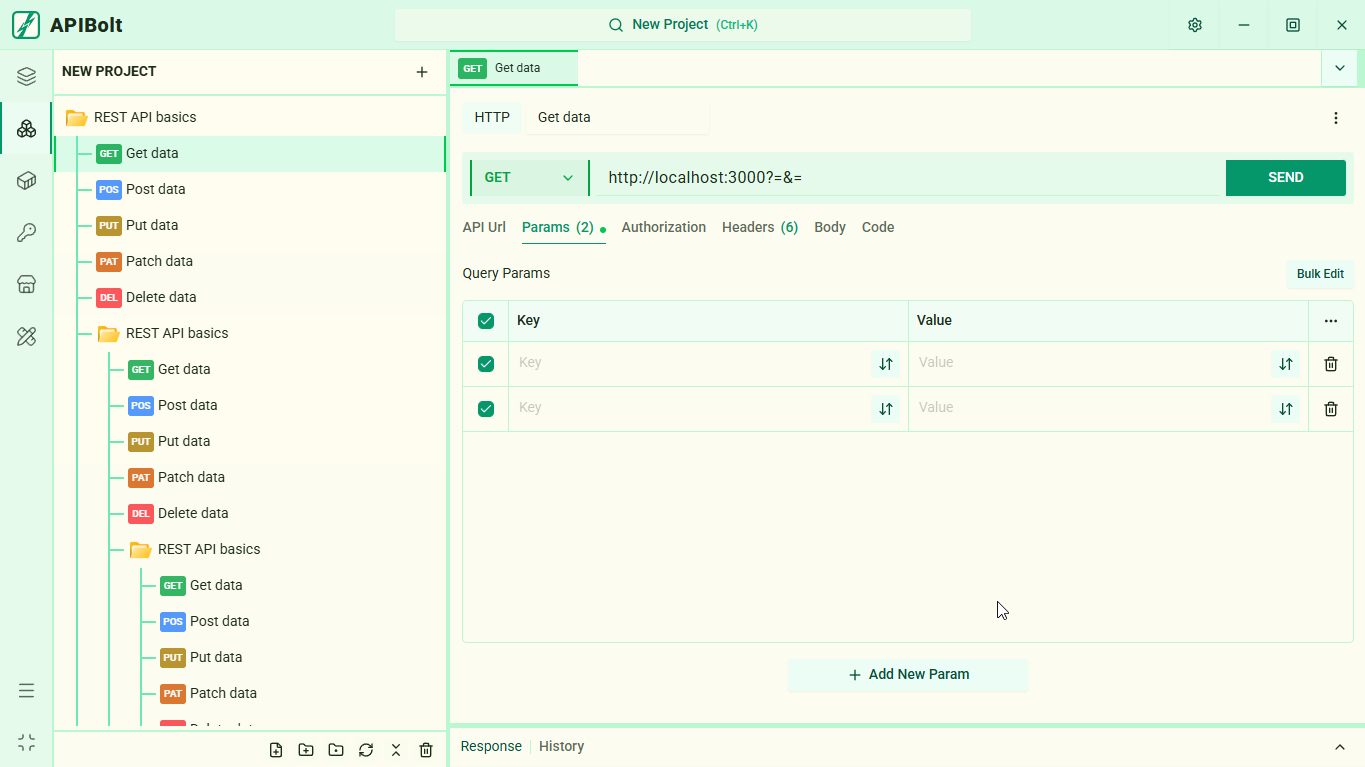This screenshot has width=1365, height=767.
Task: Open the key icon in sidebar
Action: tap(27, 232)
